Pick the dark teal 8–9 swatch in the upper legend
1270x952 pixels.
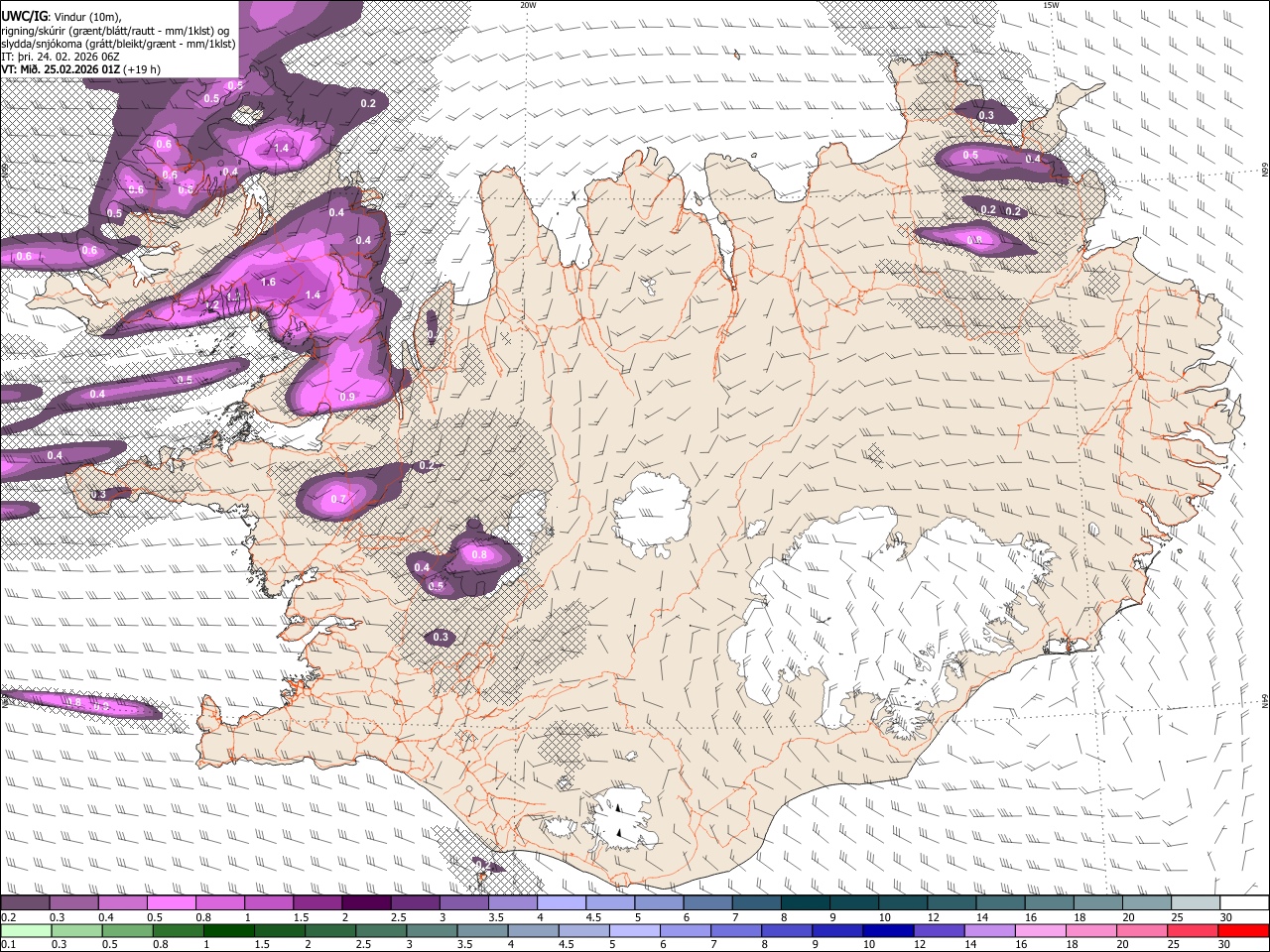tap(806, 902)
